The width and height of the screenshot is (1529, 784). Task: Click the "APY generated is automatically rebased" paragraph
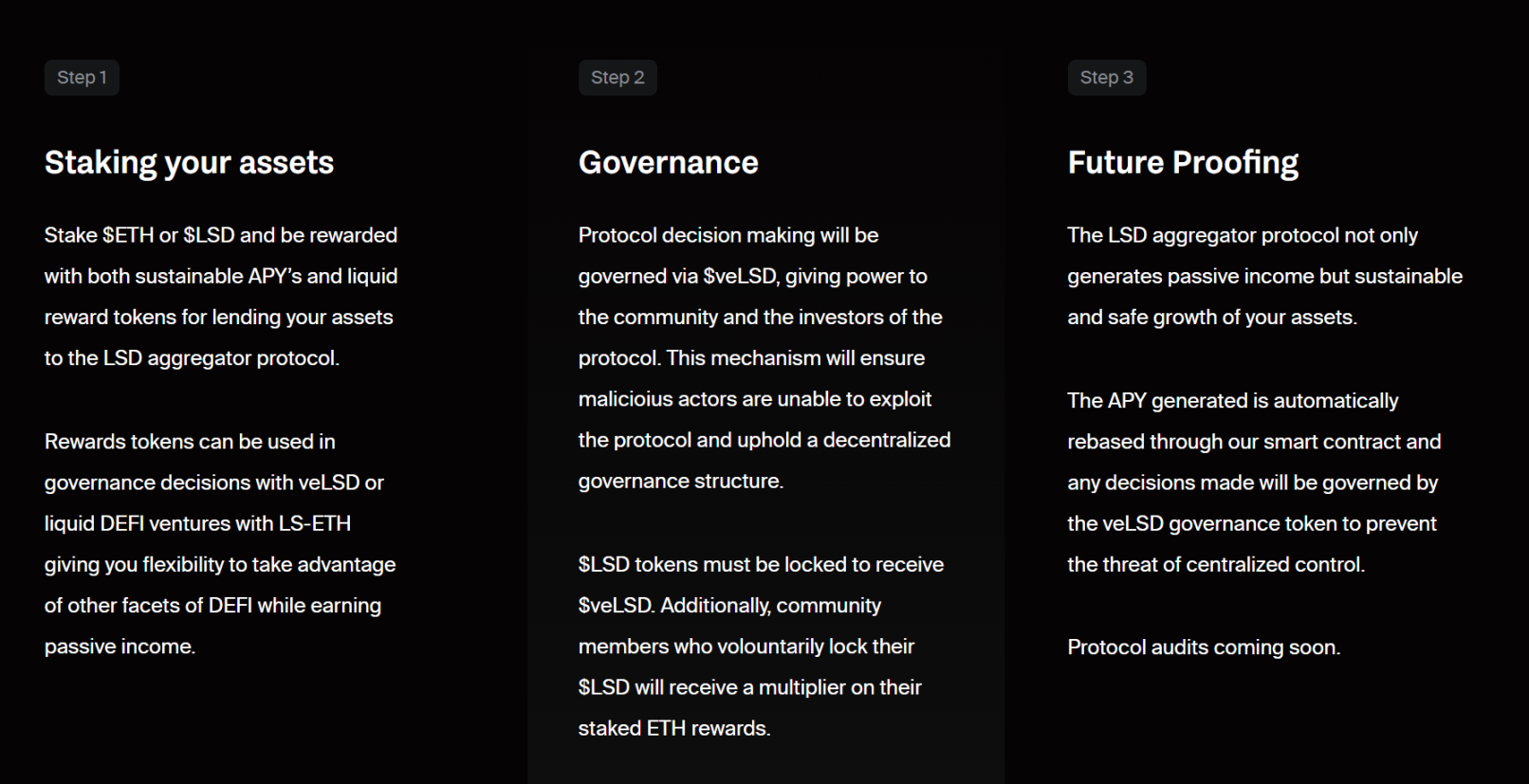click(x=1253, y=482)
